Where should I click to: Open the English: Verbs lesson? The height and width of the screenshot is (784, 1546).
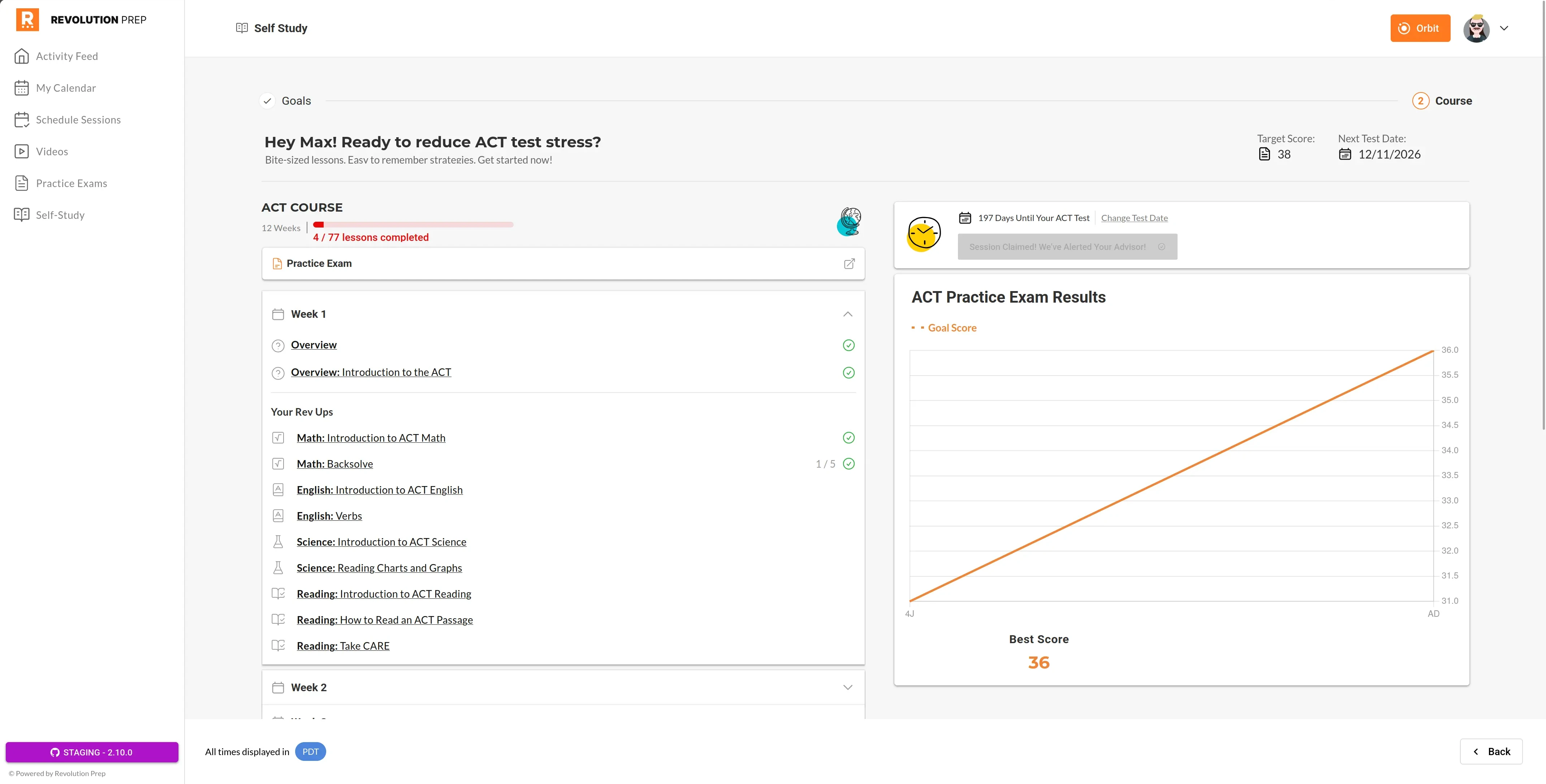(329, 516)
